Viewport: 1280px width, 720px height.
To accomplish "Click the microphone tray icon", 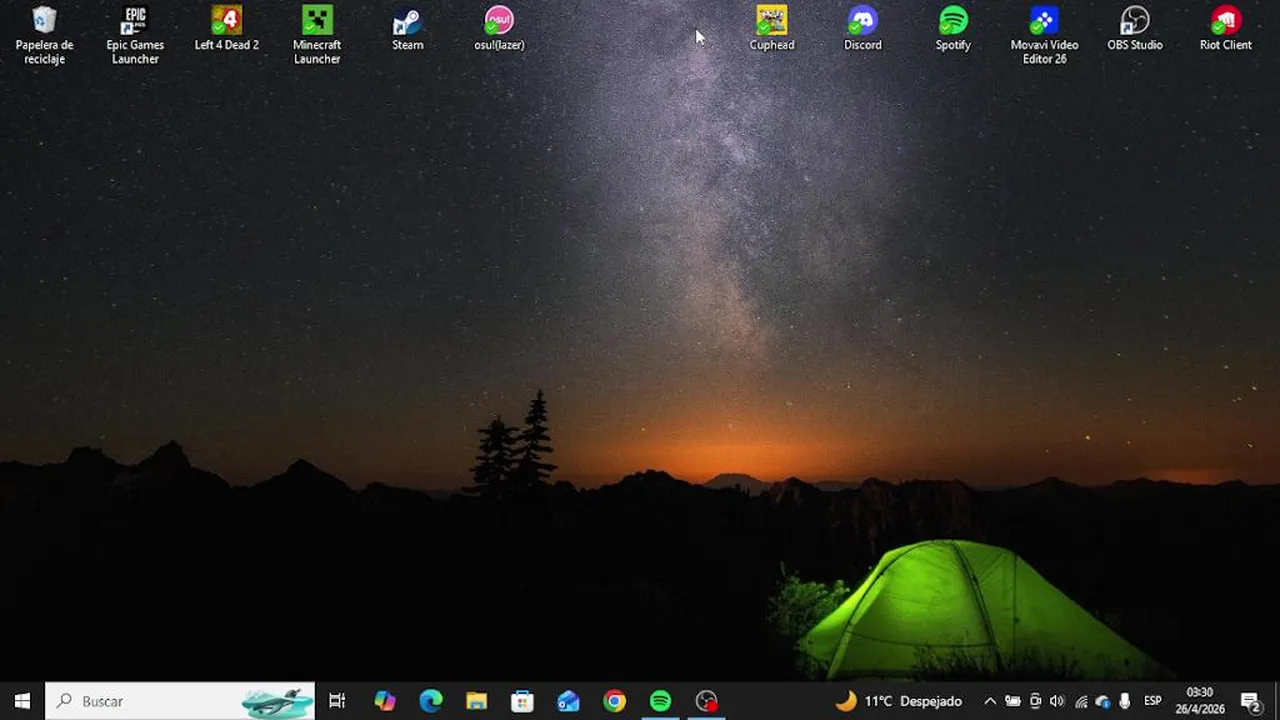I will (x=1125, y=701).
